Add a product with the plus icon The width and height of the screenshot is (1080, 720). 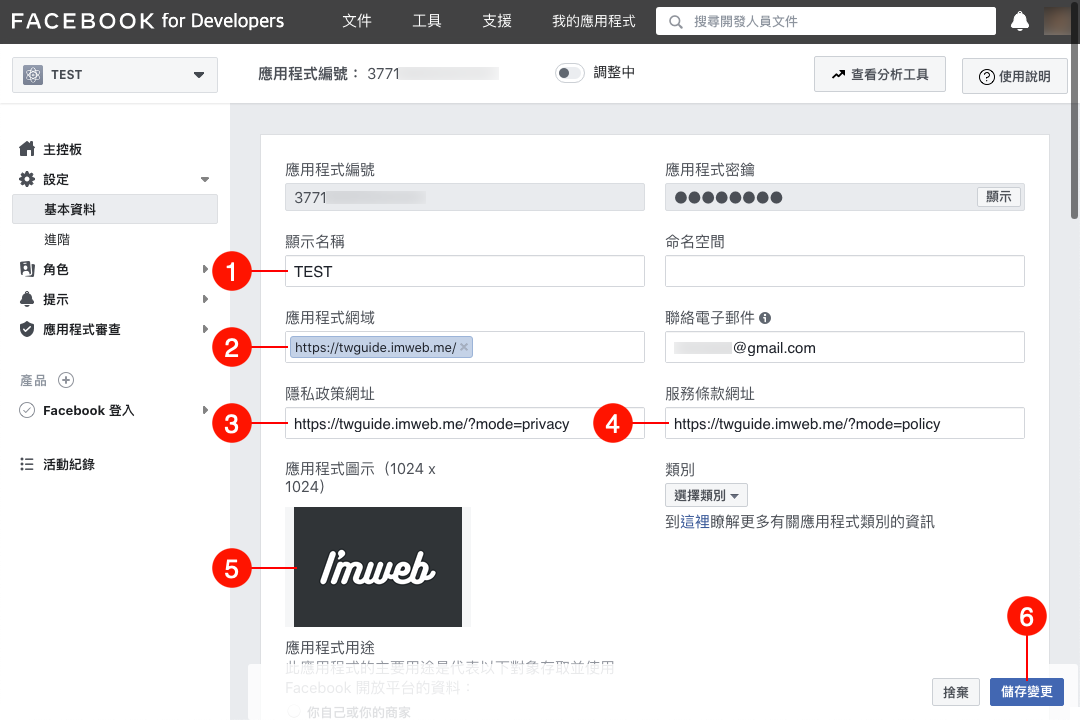(66, 380)
